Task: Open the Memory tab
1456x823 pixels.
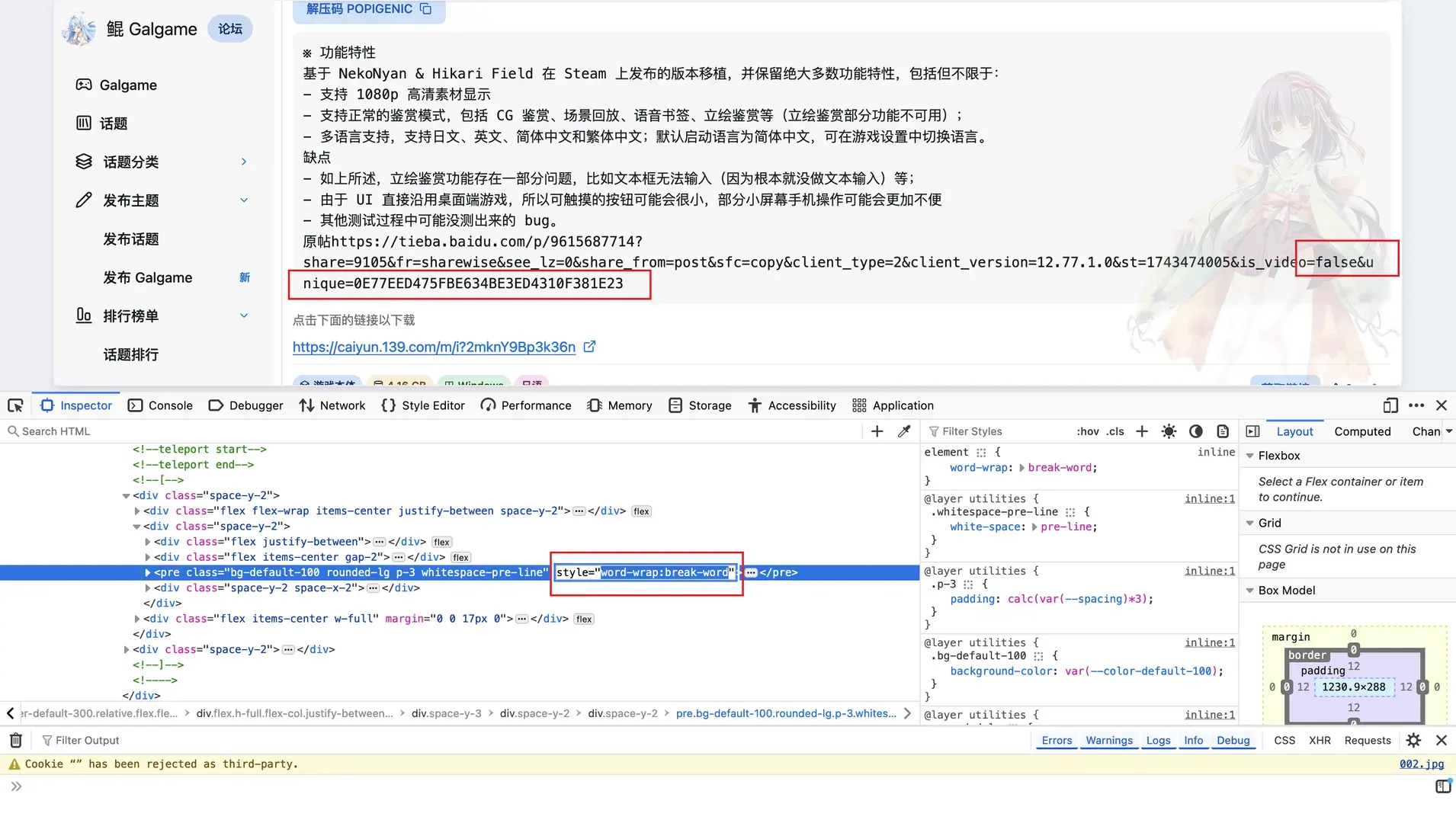Action: (620, 405)
